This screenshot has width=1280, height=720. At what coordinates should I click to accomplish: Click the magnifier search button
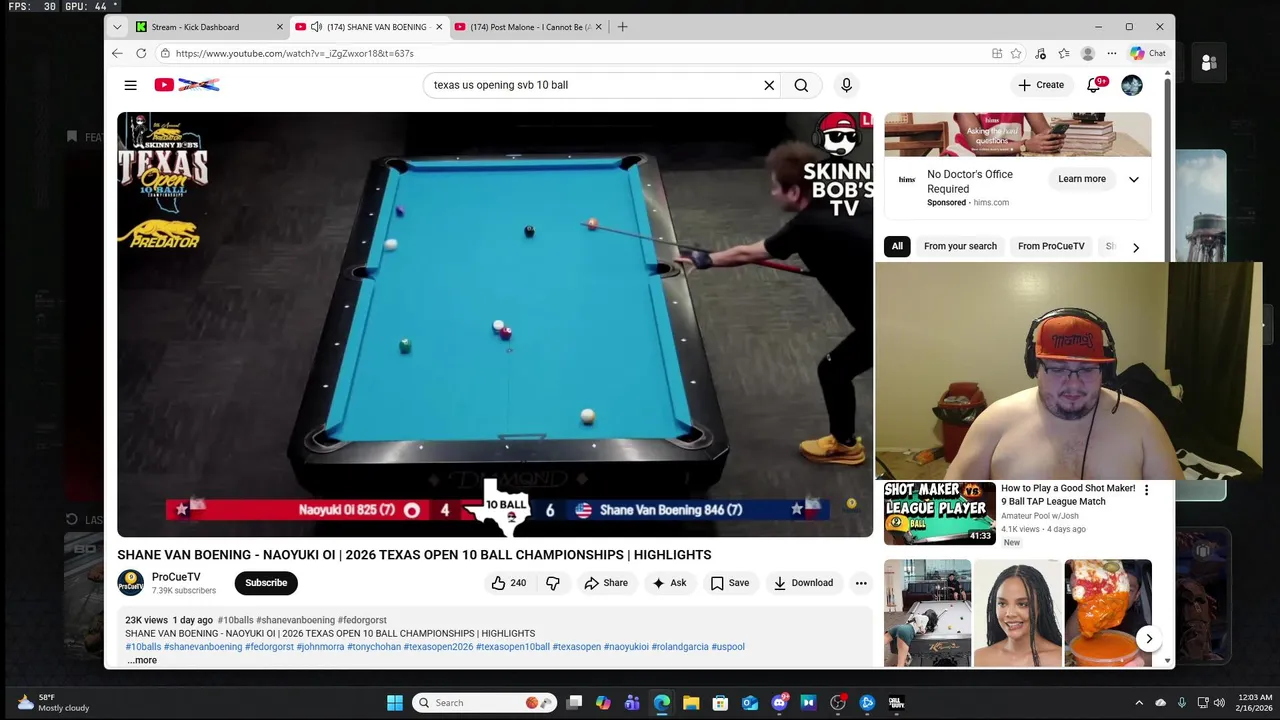pos(801,85)
